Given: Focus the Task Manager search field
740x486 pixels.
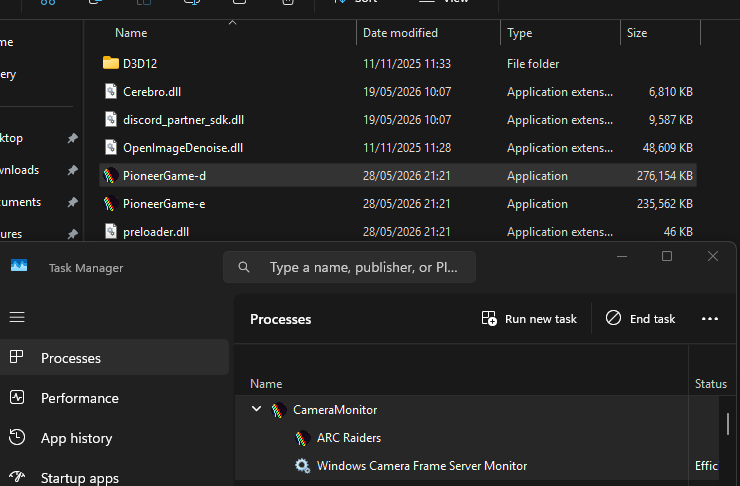Looking at the screenshot, I should click(x=349, y=267).
